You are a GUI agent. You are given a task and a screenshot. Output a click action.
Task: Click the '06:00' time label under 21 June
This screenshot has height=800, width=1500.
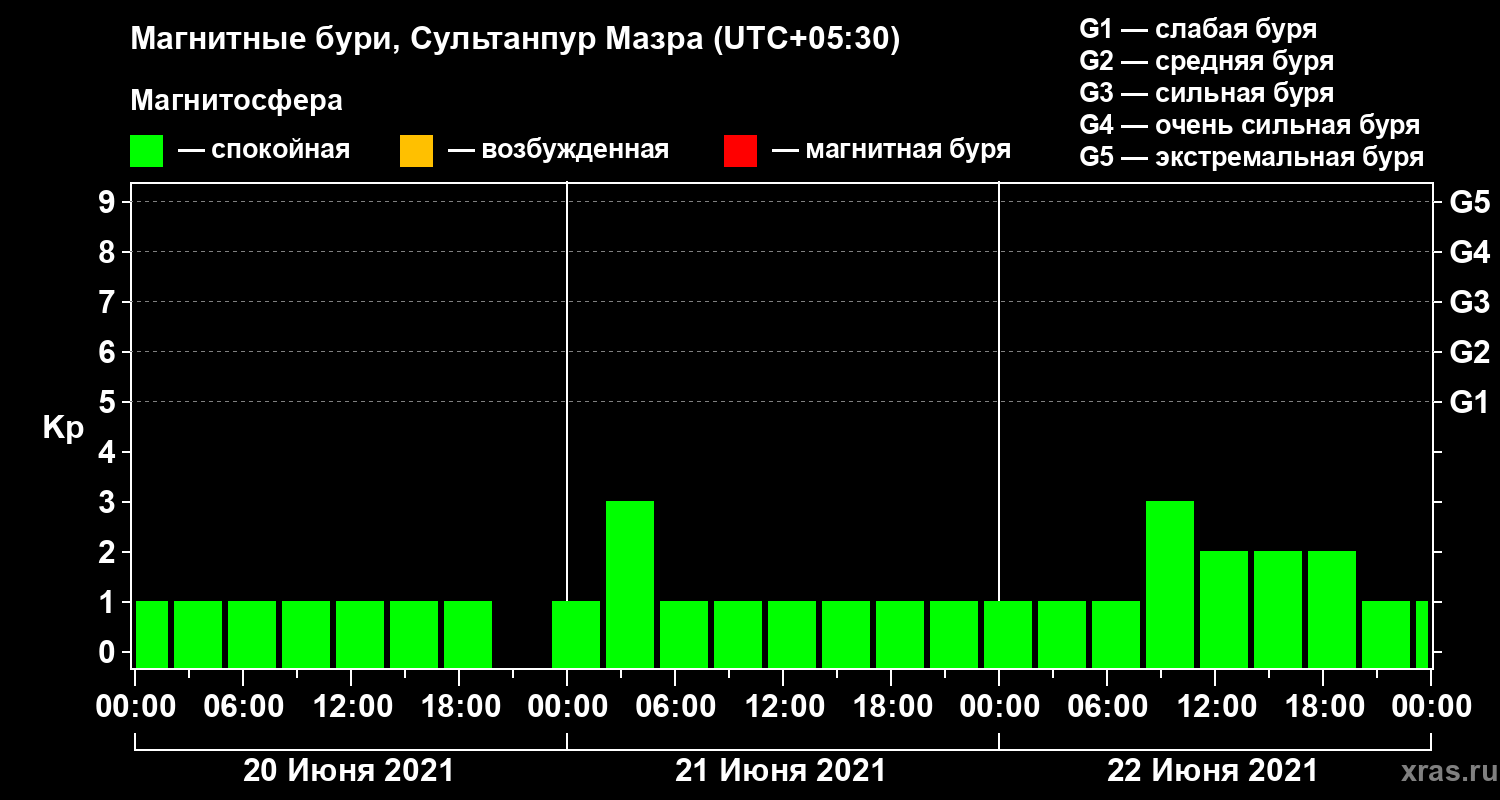[676, 707]
